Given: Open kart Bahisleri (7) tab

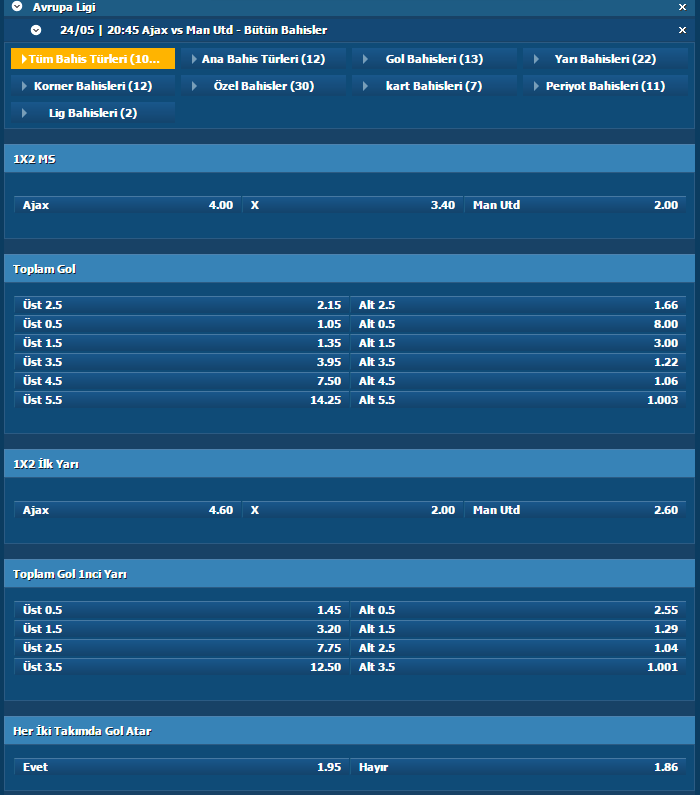Looking at the screenshot, I should pos(434,86).
